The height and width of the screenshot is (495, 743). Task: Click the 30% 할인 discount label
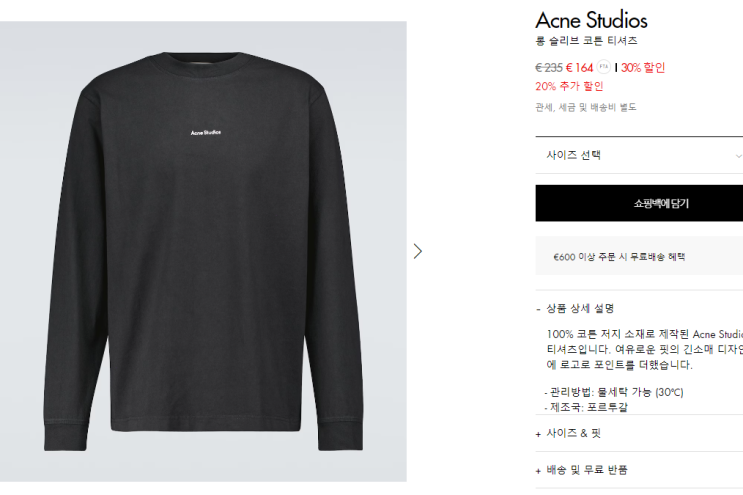pyautogui.click(x=643, y=68)
